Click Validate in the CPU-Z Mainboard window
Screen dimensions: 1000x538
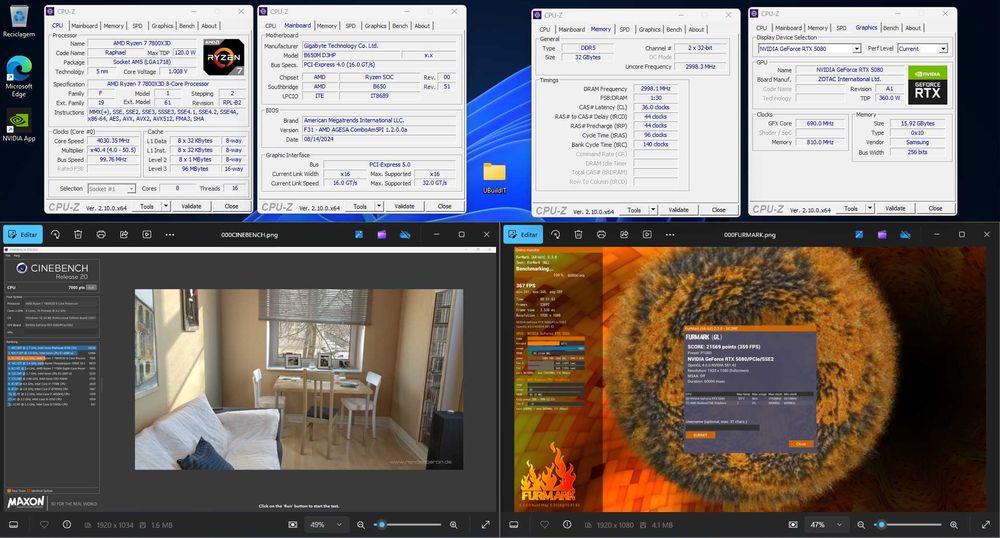point(404,206)
